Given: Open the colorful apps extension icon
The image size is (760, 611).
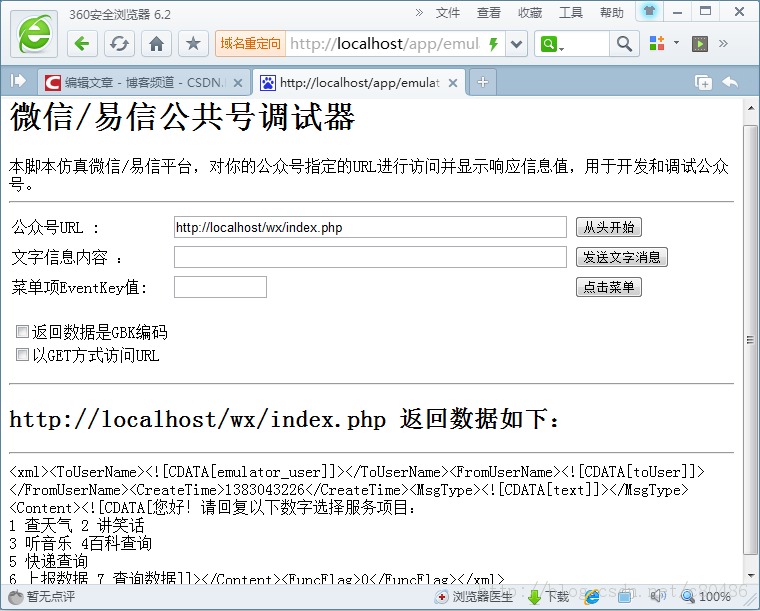Looking at the screenshot, I should (657, 43).
